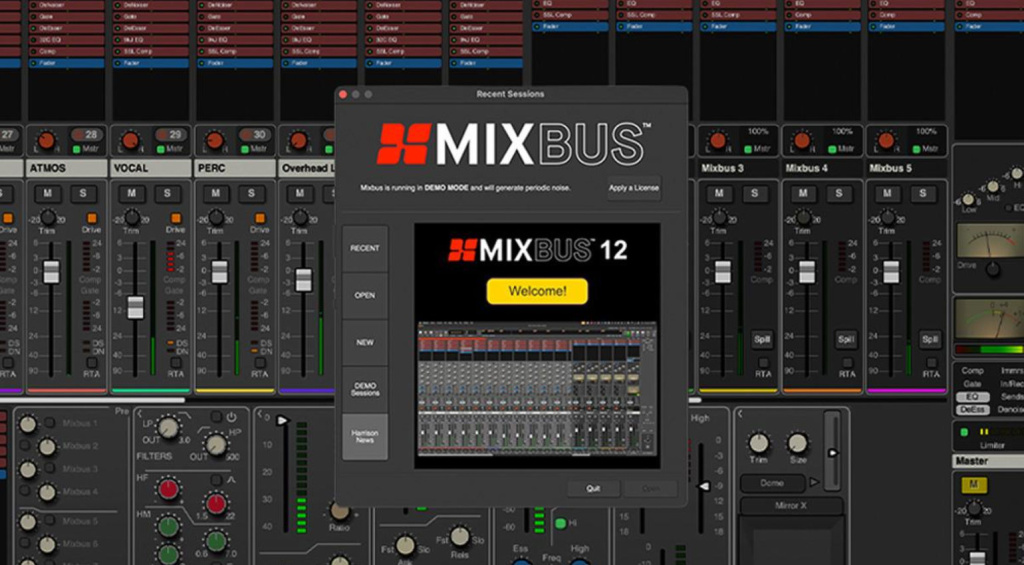This screenshot has width=1024, height=565.
Task: Click the red HF gain knob
Action: pos(168,489)
